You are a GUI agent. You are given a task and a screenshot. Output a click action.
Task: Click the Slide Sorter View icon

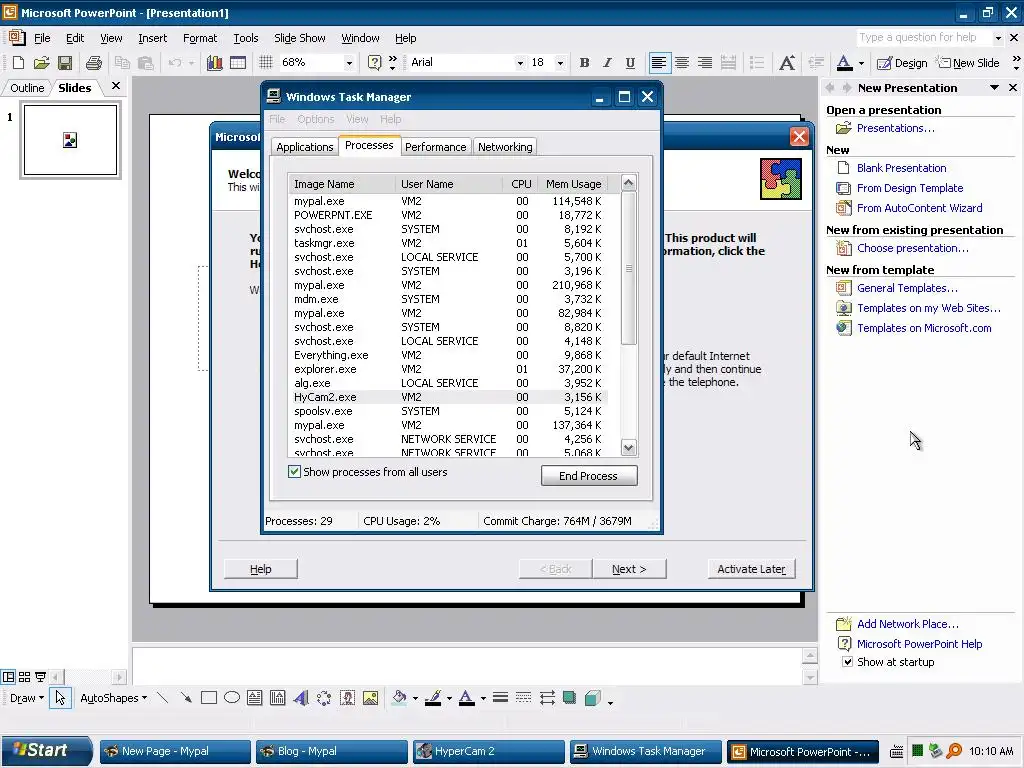click(x=25, y=677)
